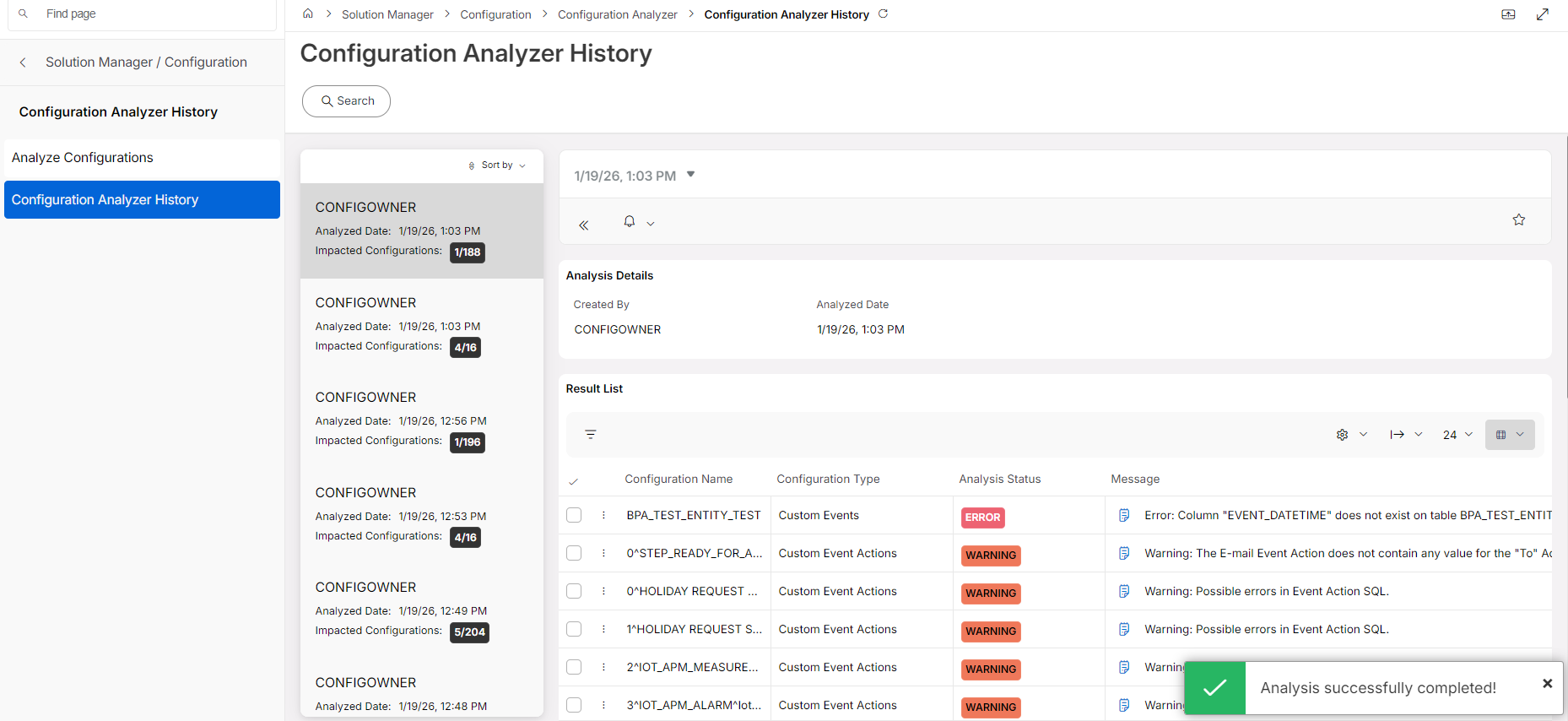Click the table view grid icon

pos(1500,435)
